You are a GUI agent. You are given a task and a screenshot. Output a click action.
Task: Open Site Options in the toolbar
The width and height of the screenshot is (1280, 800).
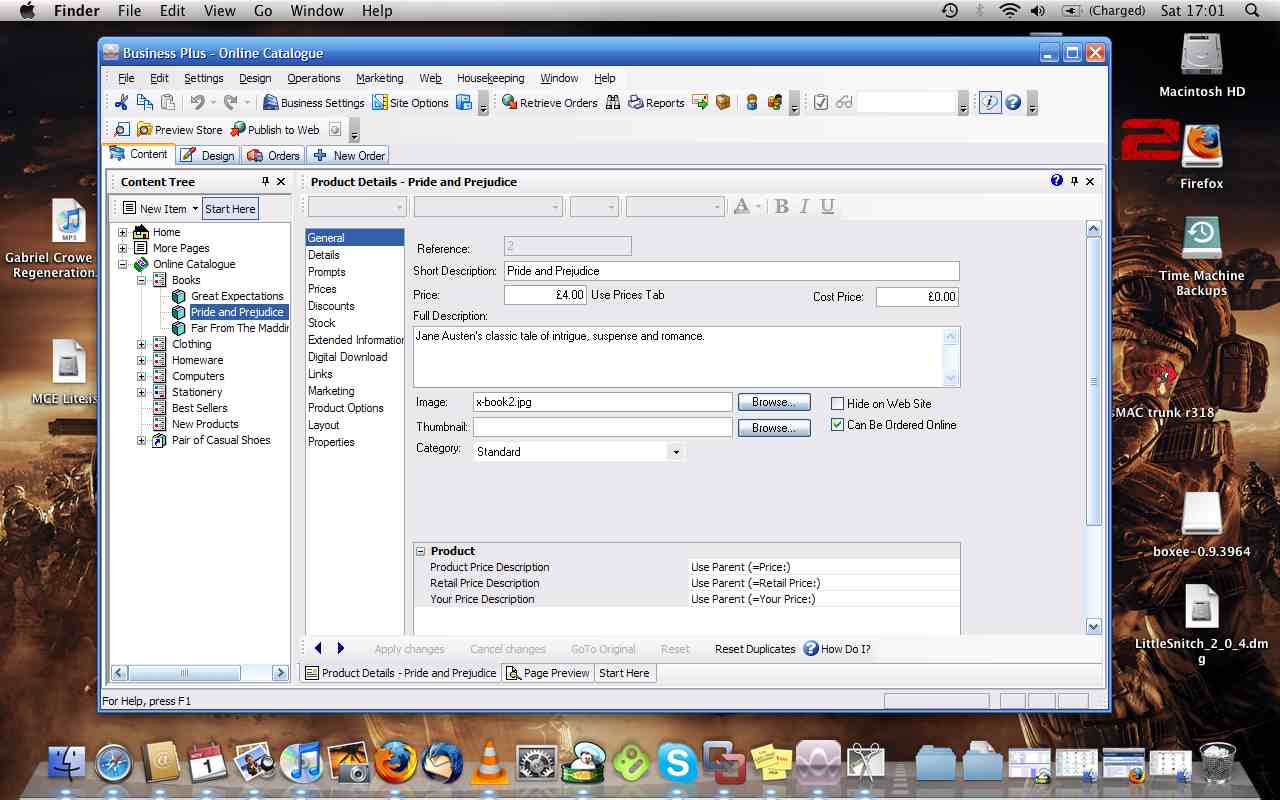(410, 102)
